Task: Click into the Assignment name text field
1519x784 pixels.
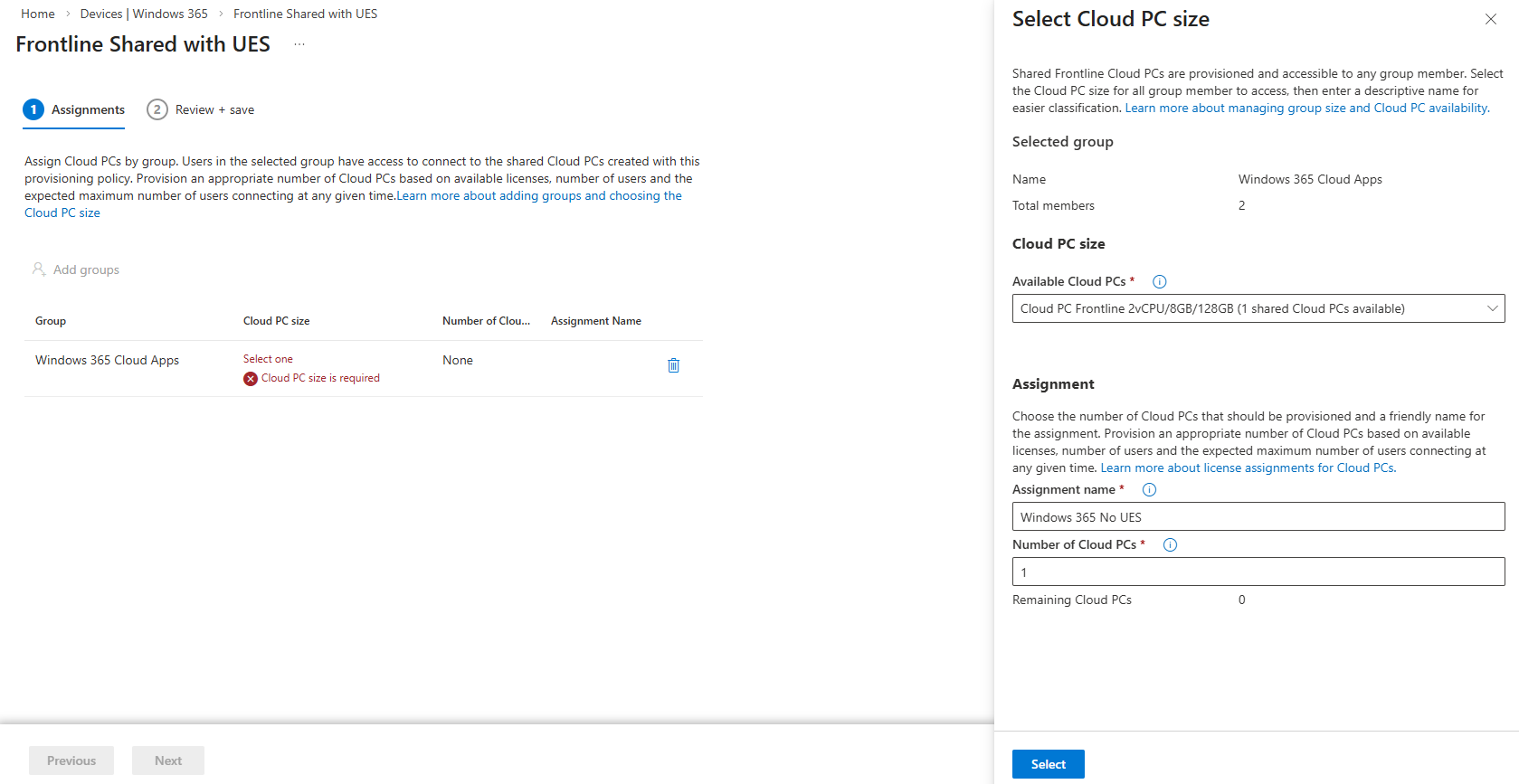Action: pyautogui.click(x=1258, y=517)
